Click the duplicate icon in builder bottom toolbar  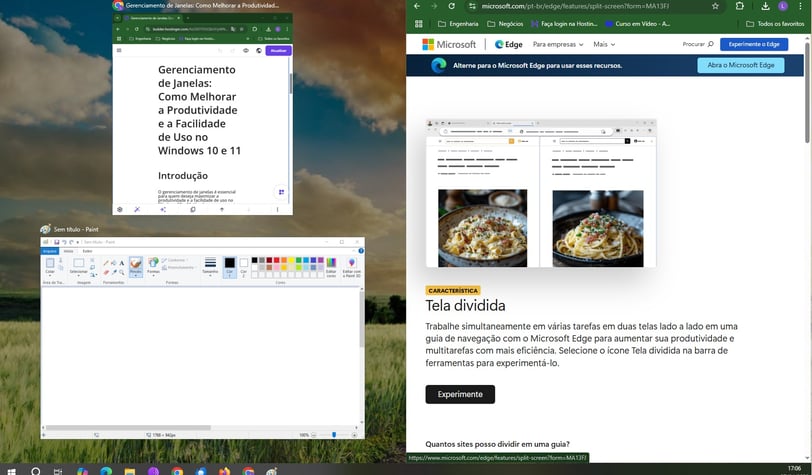[193, 210]
